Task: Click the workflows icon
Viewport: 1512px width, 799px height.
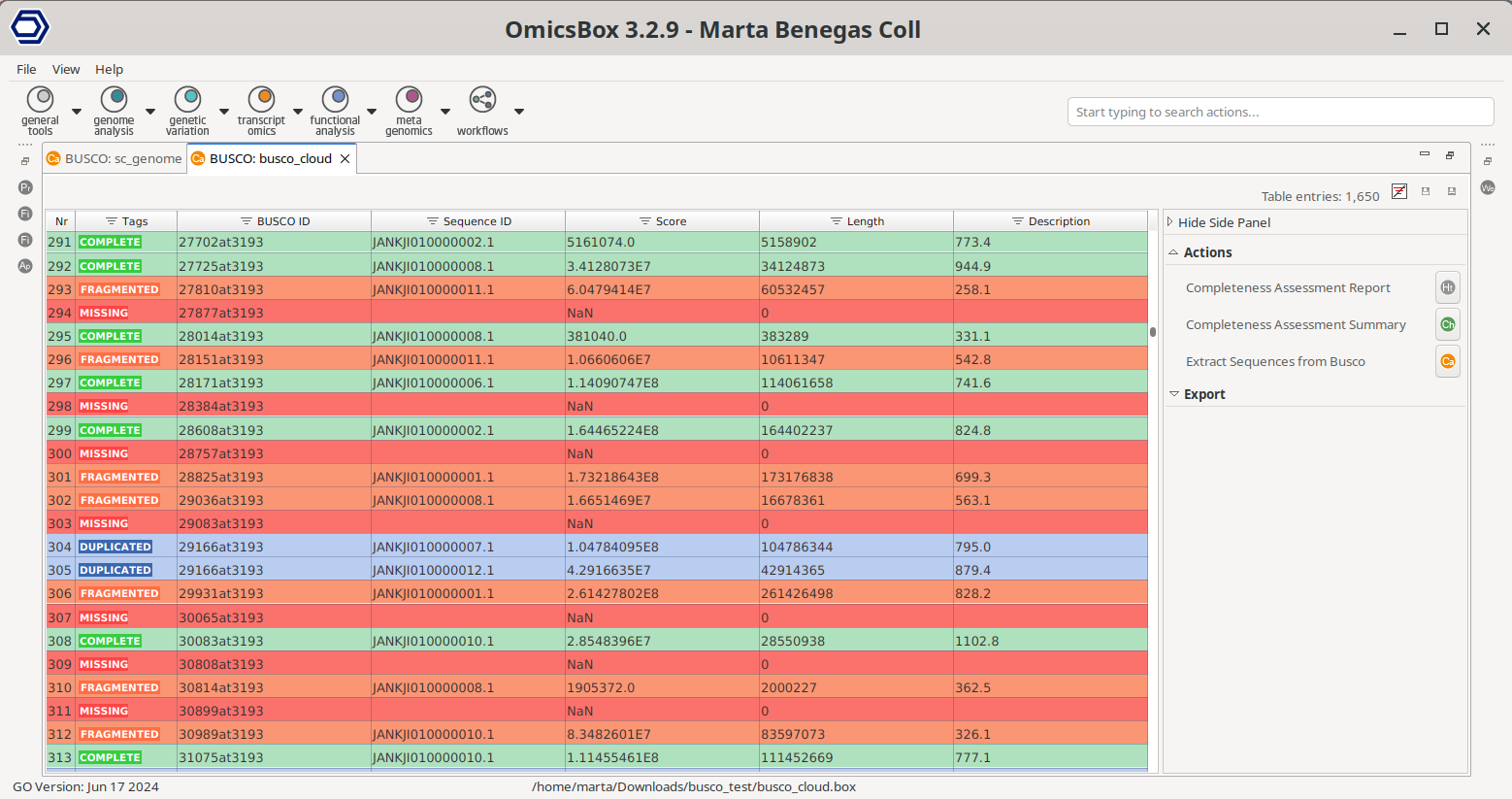Action: point(482,100)
